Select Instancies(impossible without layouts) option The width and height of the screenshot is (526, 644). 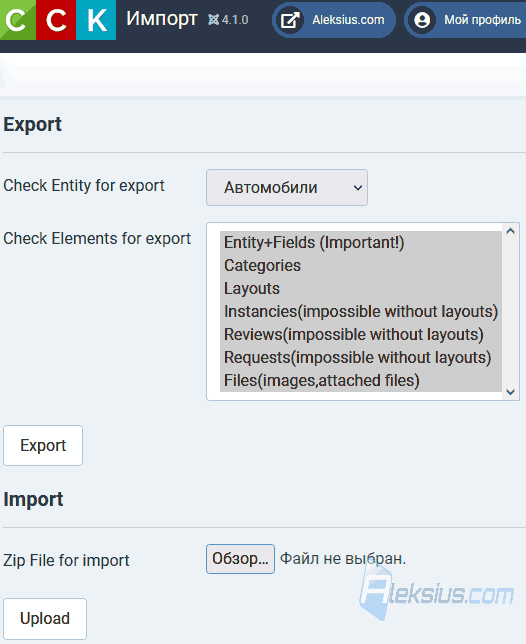pos(361,311)
